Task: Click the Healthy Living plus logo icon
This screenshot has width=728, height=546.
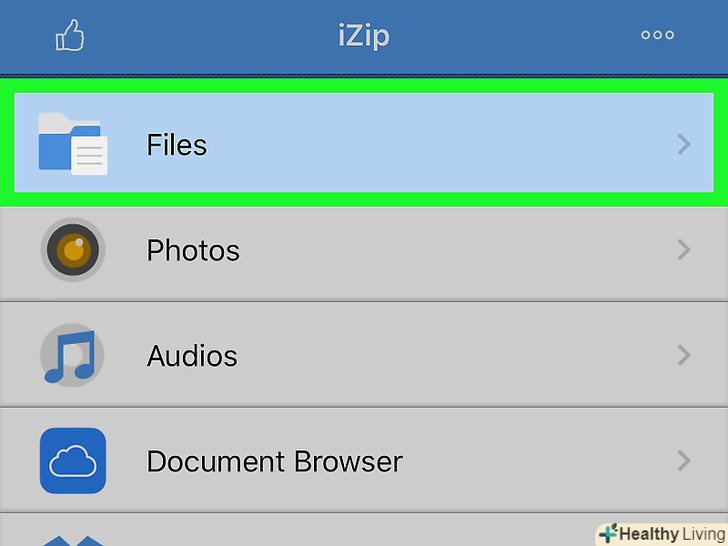Action: pyautogui.click(x=607, y=533)
